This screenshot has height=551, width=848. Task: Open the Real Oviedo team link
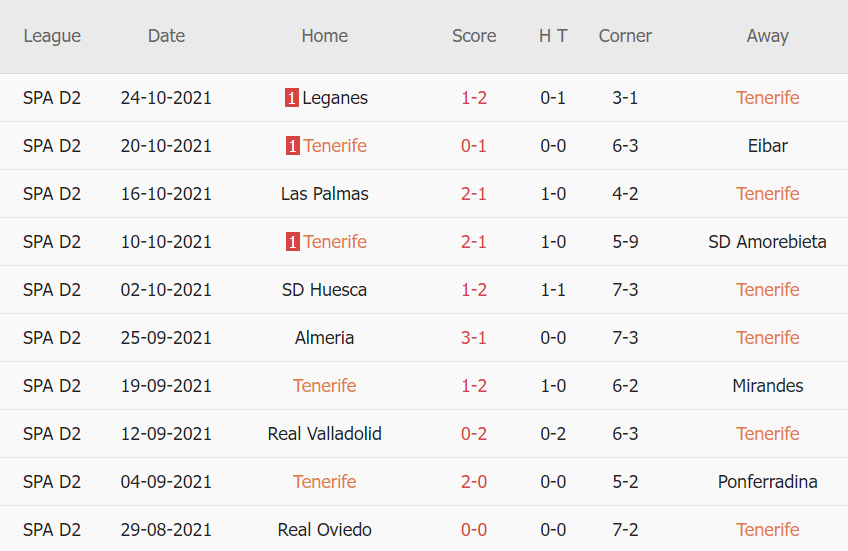325,530
